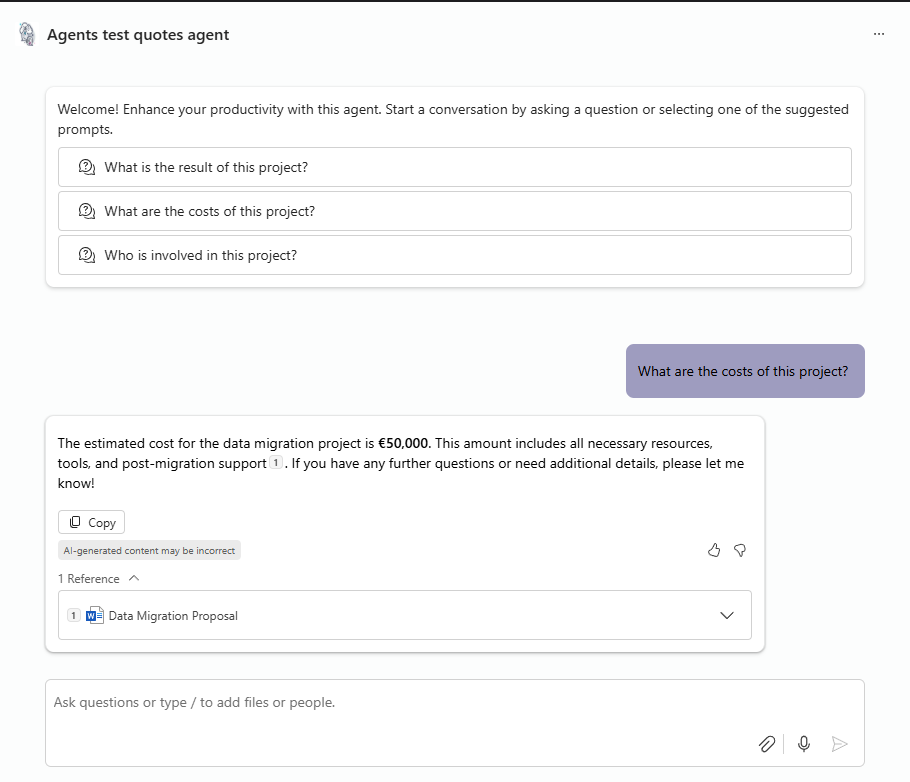
Task: Click the question icon beside 'What are the costs'
Action: click(86, 211)
